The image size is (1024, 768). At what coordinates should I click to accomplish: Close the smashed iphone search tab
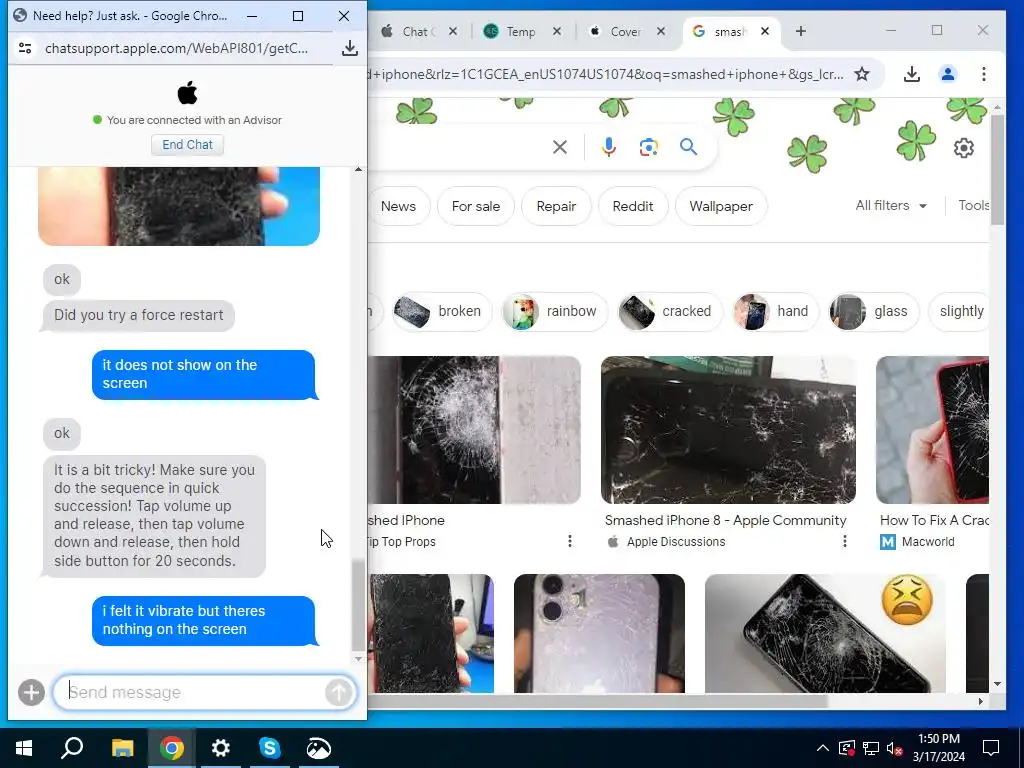tap(765, 31)
